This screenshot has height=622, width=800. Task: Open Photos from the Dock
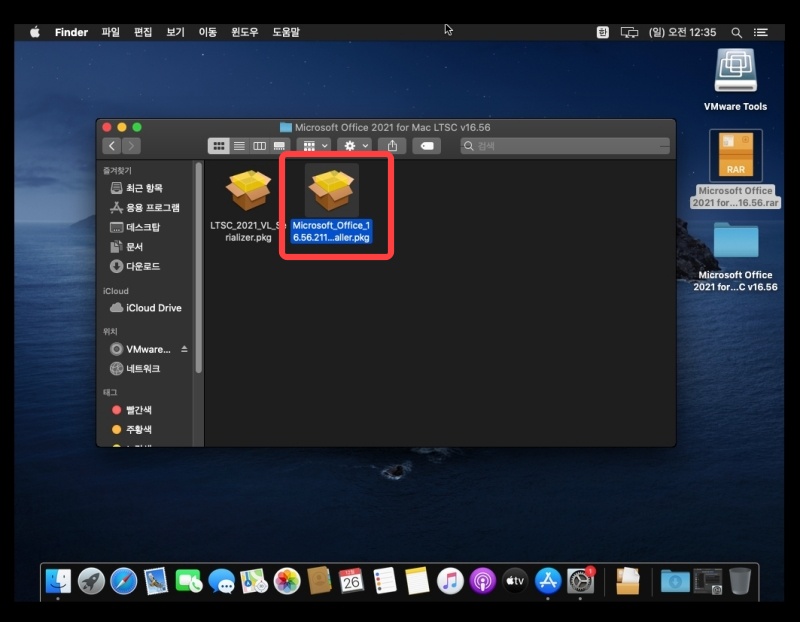click(x=287, y=581)
